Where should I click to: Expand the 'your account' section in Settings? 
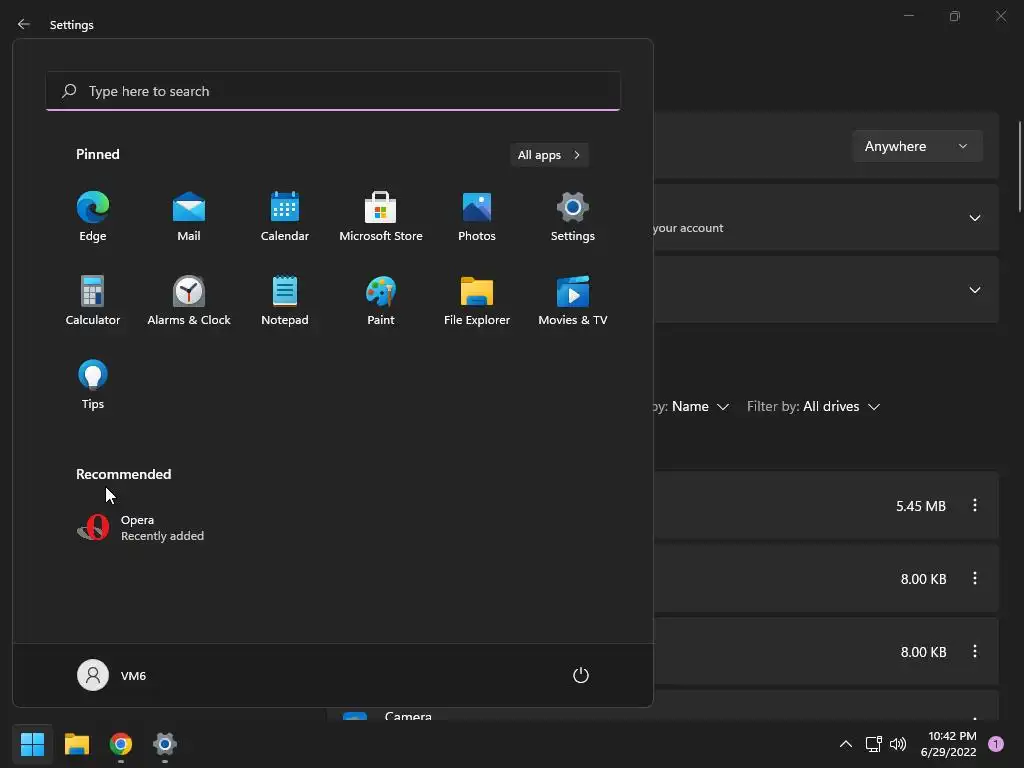(974, 218)
